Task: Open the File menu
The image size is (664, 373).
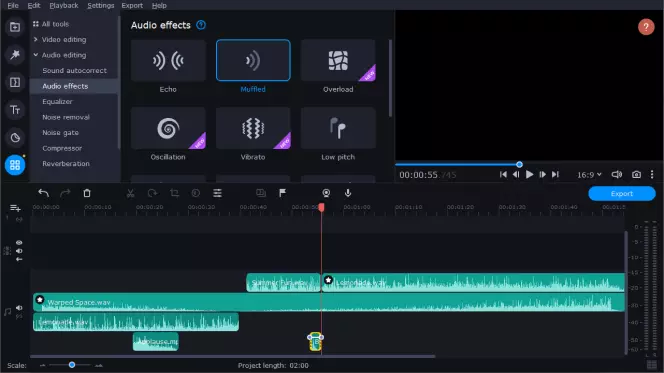Action: point(13,6)
